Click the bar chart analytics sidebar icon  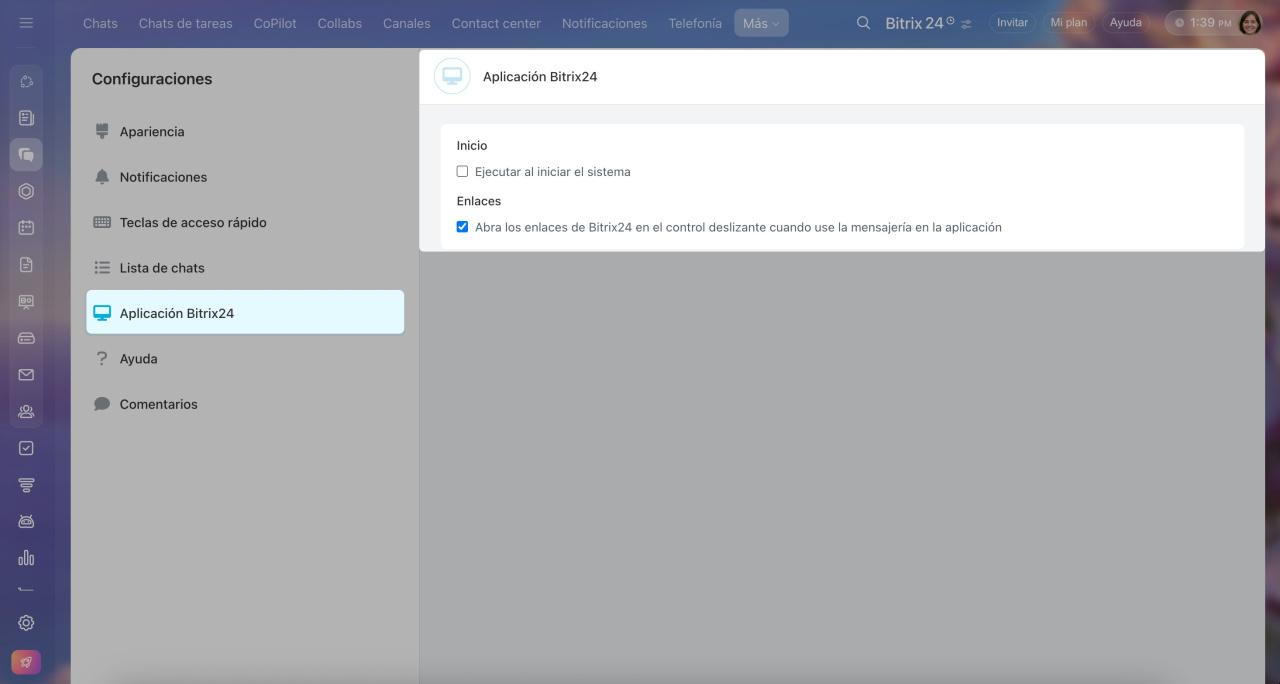26,558
